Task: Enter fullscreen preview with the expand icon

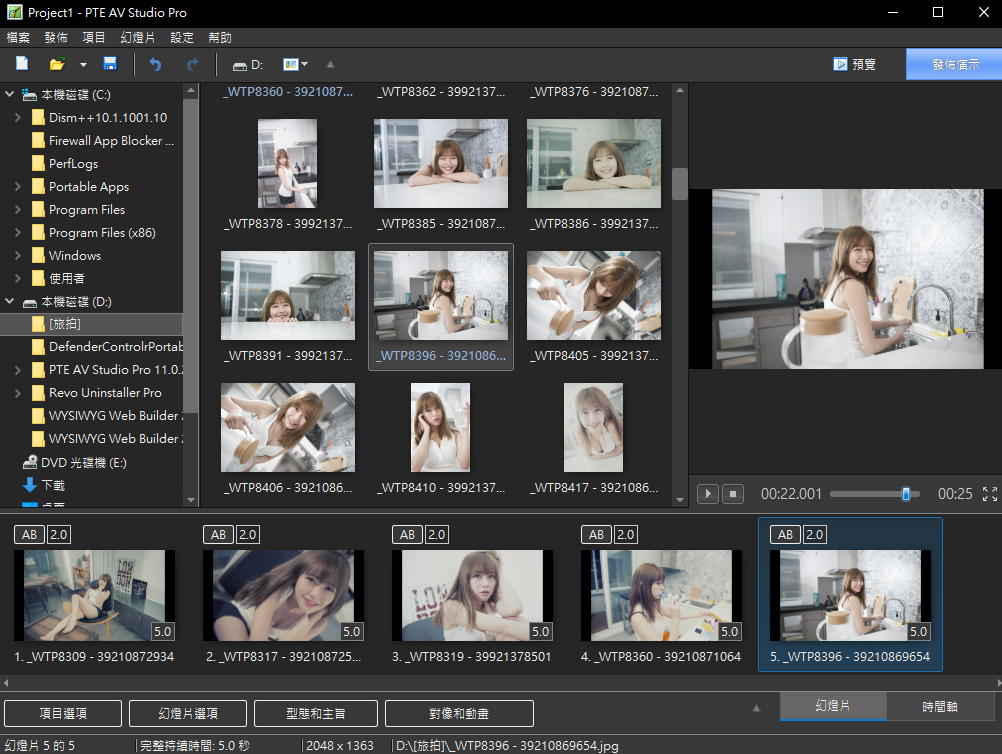Action: click(990, 494)
